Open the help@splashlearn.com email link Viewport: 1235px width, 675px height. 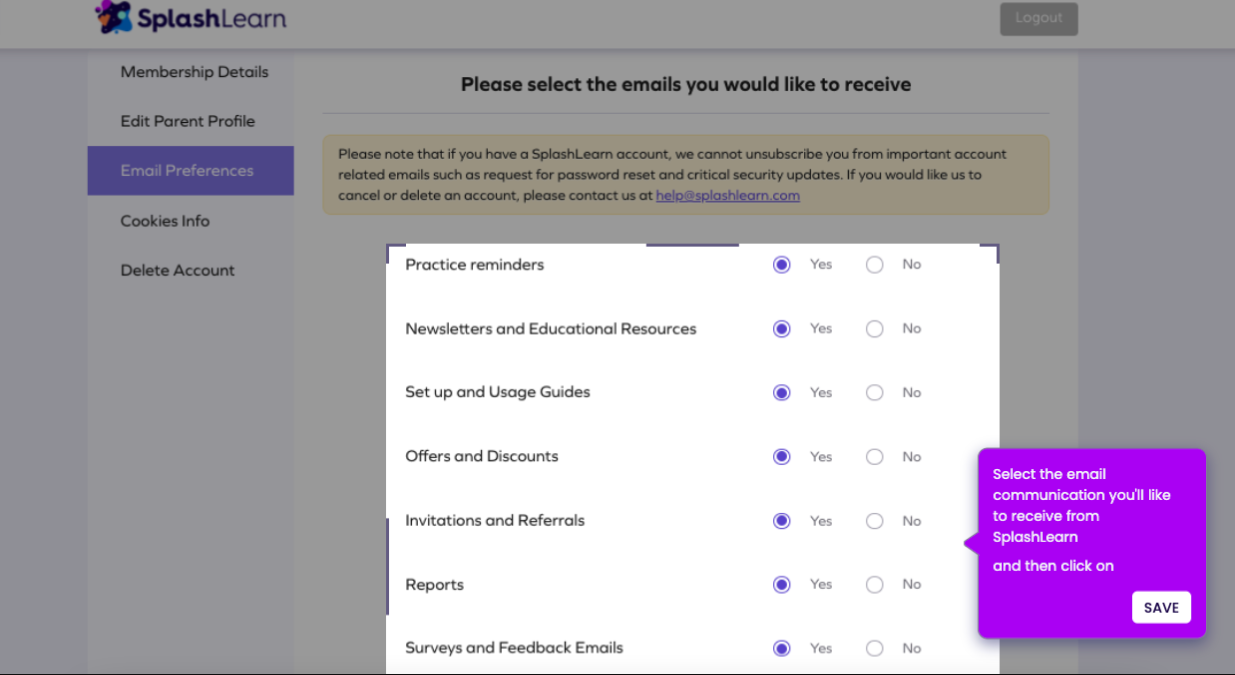pos(727,195)
